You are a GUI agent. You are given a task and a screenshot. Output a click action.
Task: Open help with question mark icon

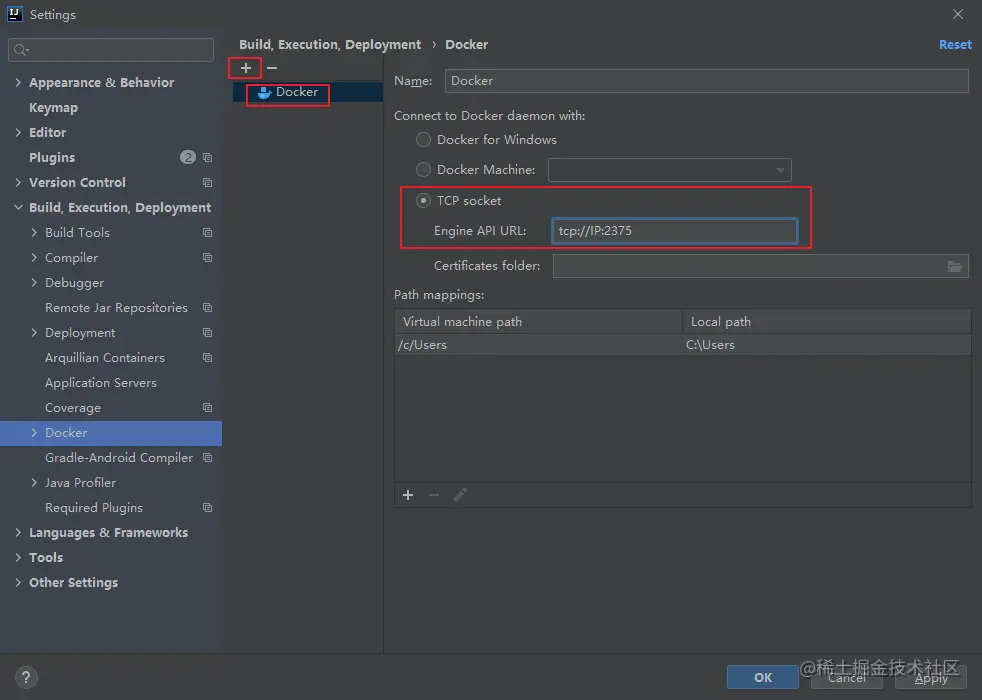26,677
